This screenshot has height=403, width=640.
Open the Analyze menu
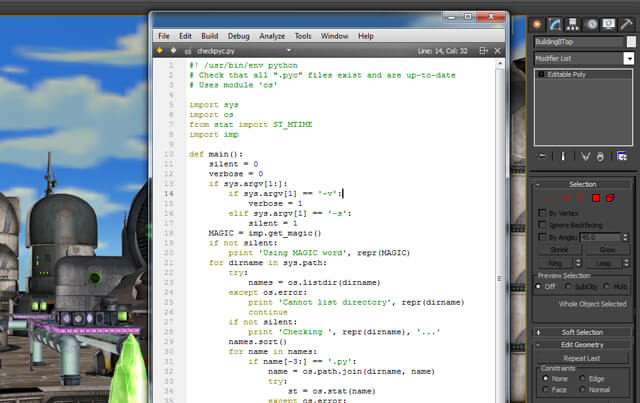coord(272,35)
